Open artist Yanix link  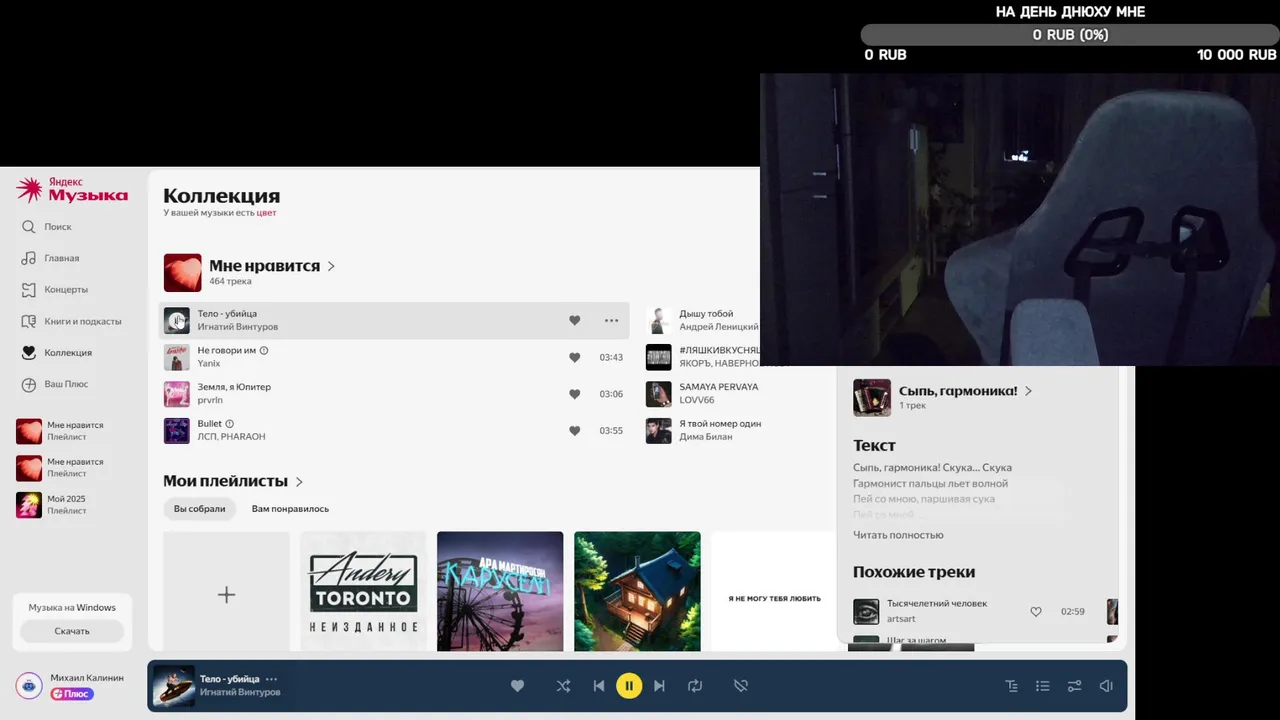208,364
